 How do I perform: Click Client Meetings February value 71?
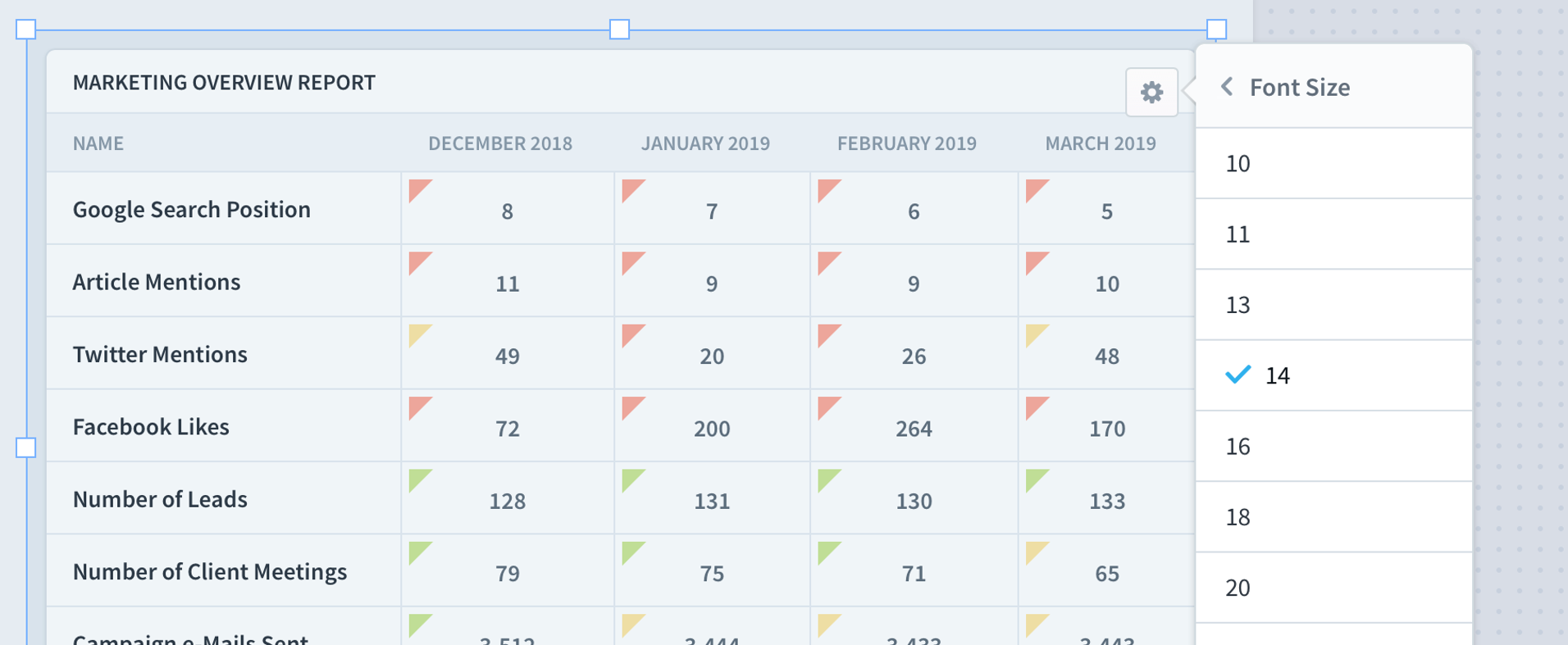pos(914,573)
